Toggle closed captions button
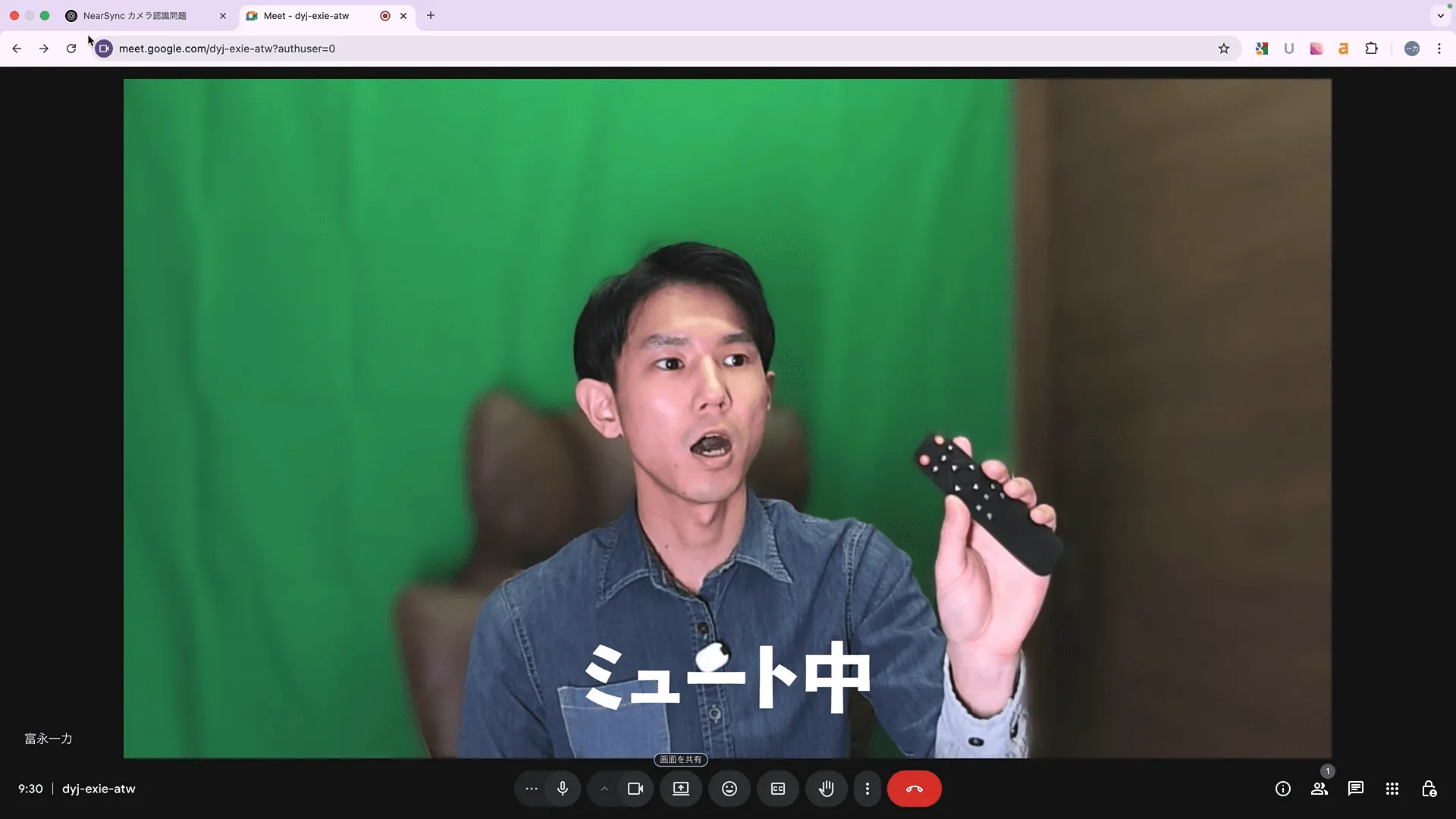The image size is (1456, 819). [x=778, y=789]
